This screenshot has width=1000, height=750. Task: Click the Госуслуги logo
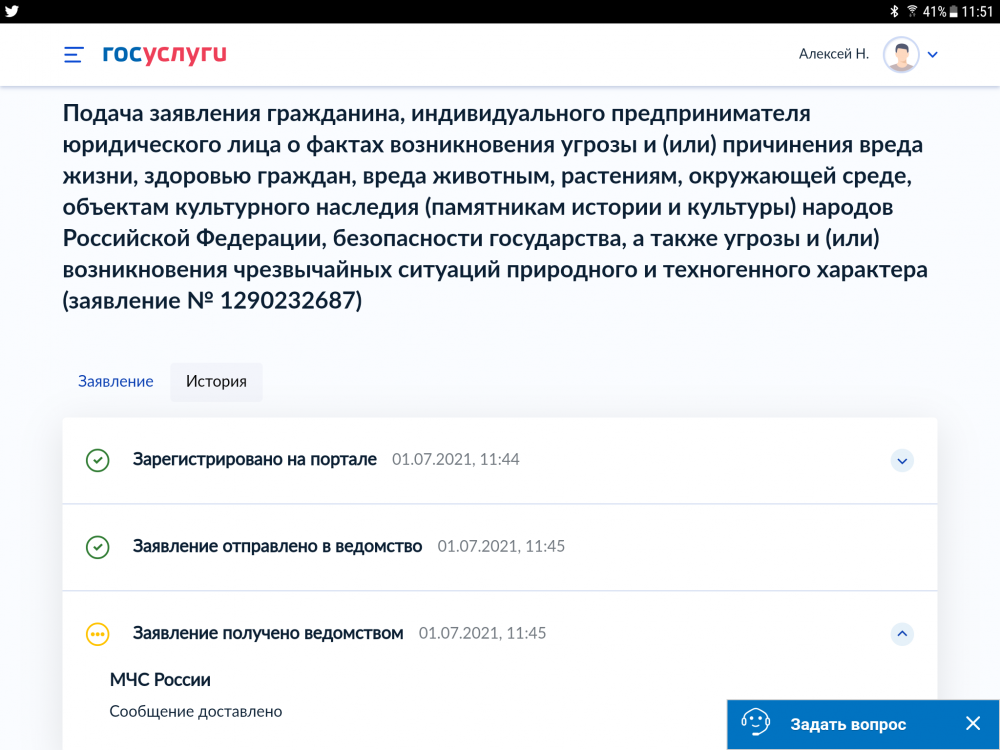pos(164,54)
